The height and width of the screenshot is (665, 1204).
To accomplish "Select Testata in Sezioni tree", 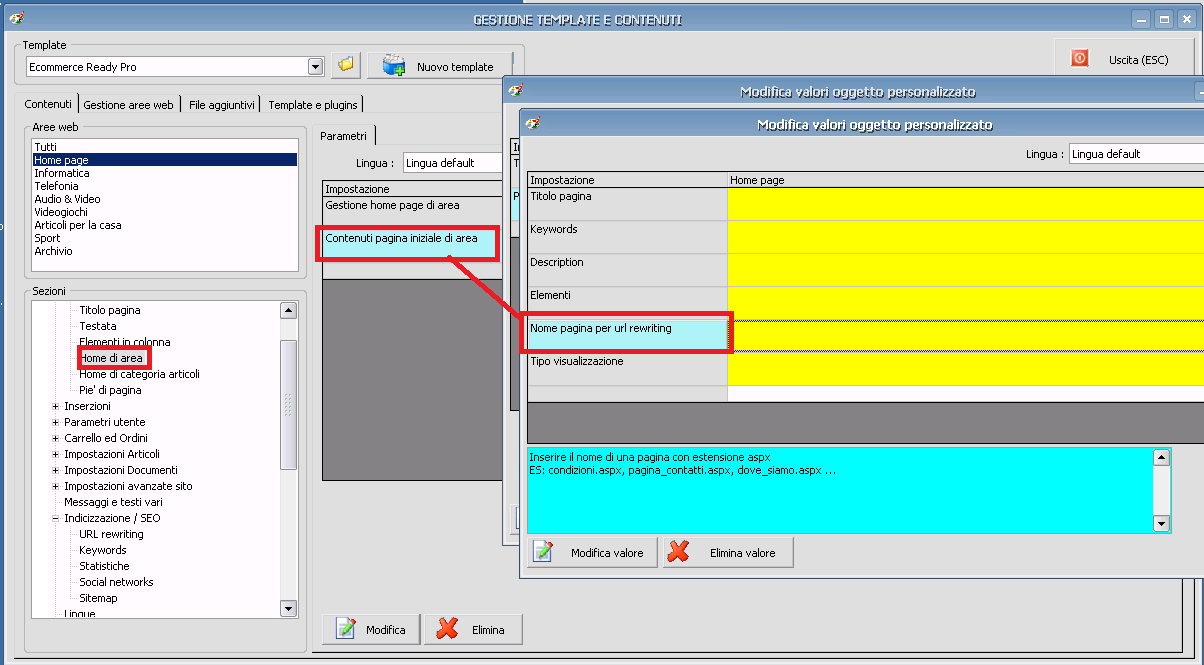I will (98, 326).
